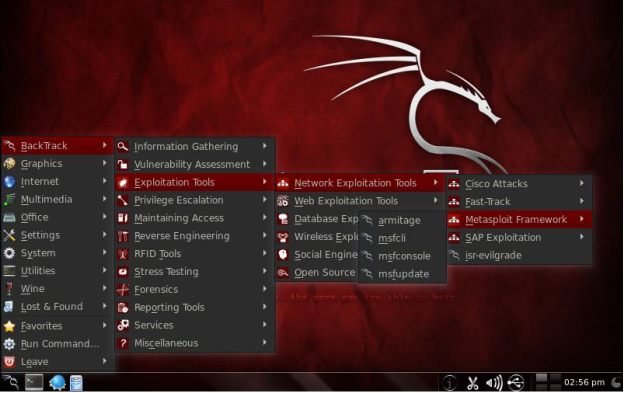
Task: Open the Multimedia menu category
Action: (x=57, y=199)
